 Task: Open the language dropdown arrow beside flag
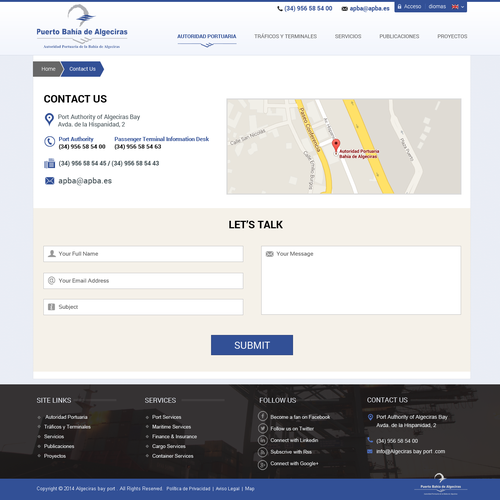(x=462, y=7)
